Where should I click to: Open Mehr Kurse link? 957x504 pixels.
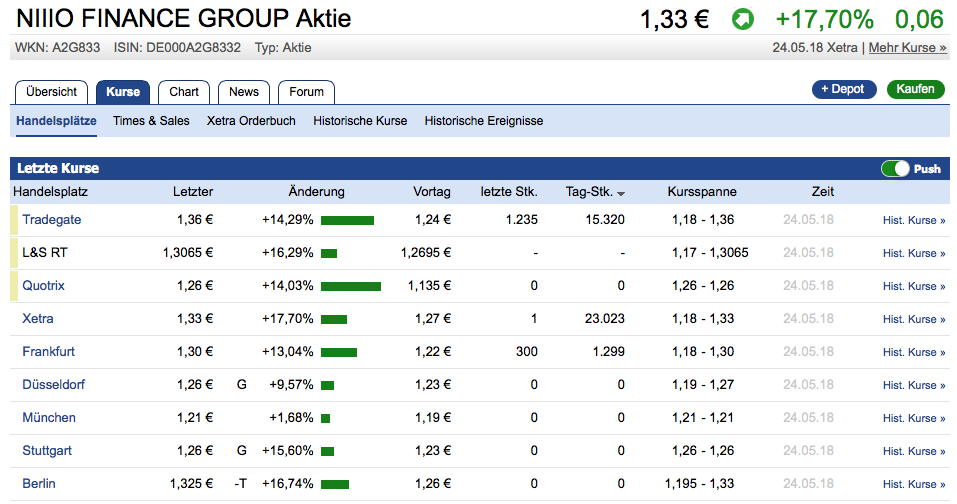click(x=907, y=47)
